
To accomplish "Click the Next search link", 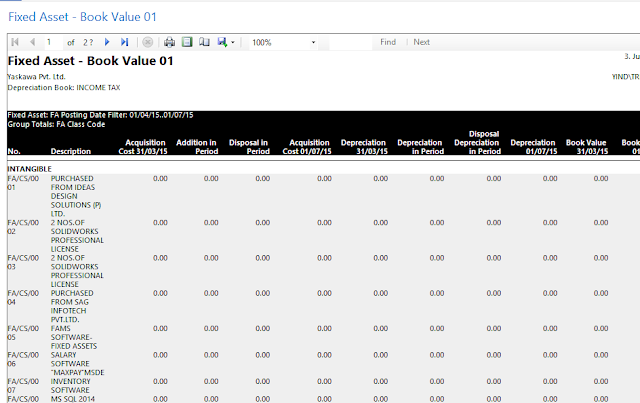I will [x=422, y=42].
